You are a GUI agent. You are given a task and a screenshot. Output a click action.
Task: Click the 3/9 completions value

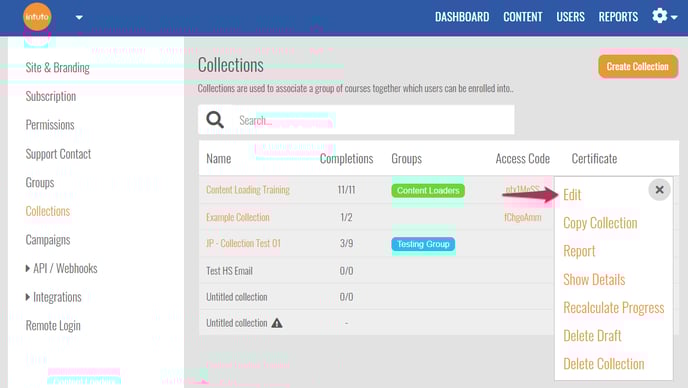click(x=346, y=243)
